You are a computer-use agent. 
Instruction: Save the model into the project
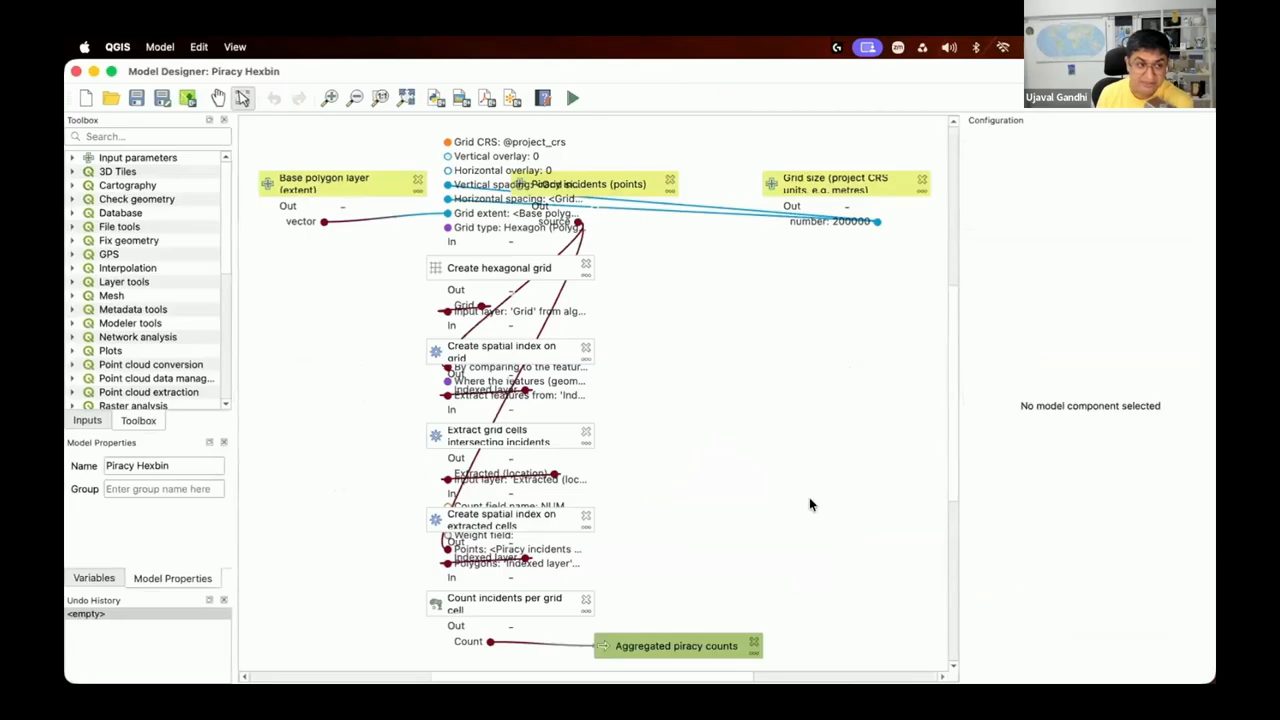pyautogui.click(x=187, y=98)
